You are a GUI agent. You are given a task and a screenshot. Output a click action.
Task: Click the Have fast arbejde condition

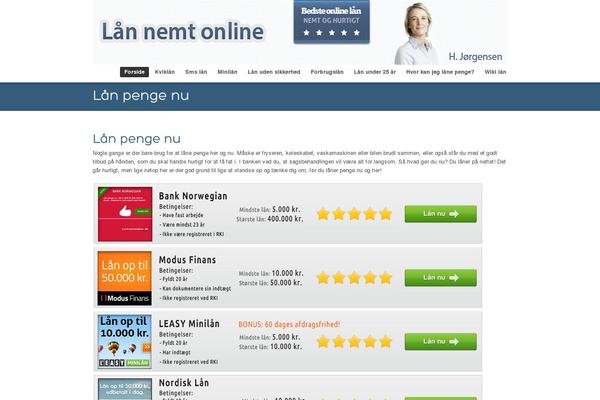pos(182,216)
